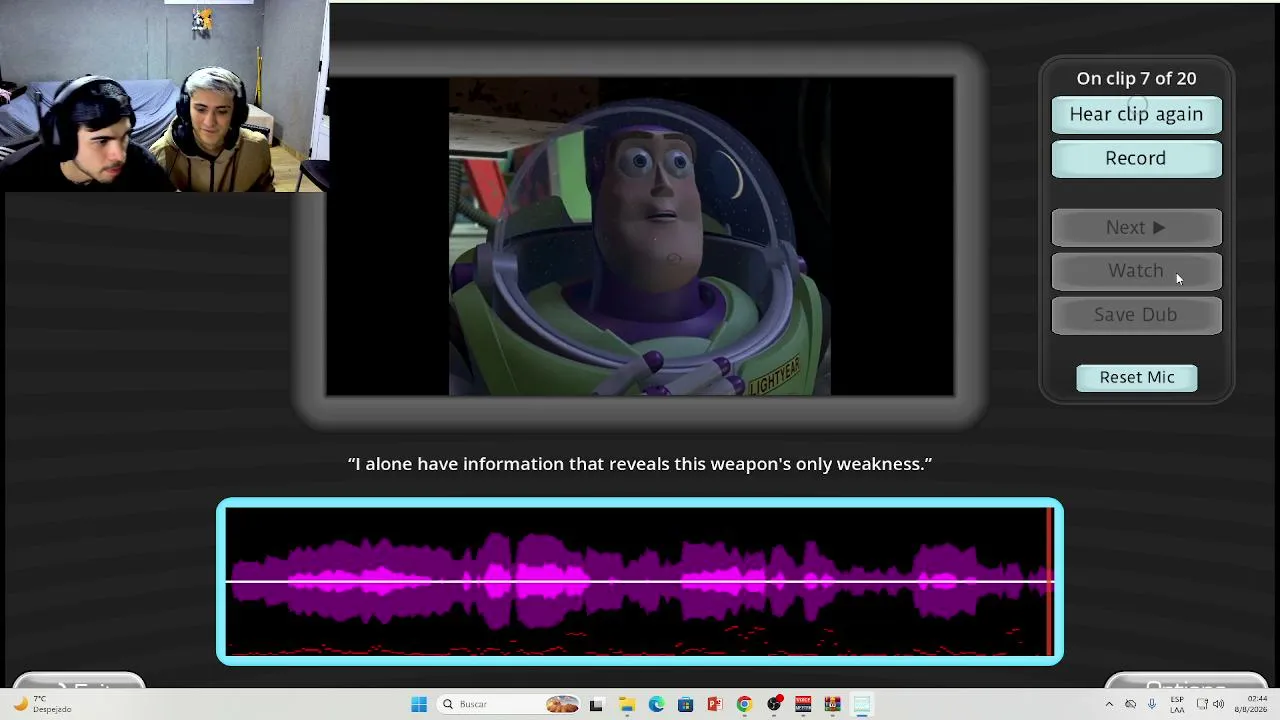Click the Buscar taskbar search box
Viewport: 1280px width, 720px height.
tap(510, 704)
